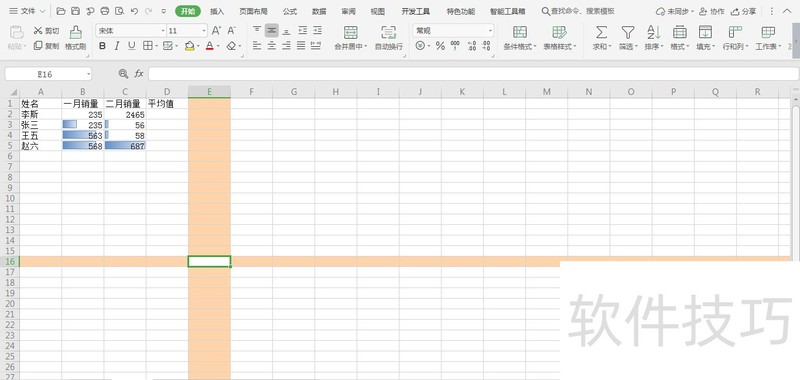Open the 视图 tab

(378, 11)
